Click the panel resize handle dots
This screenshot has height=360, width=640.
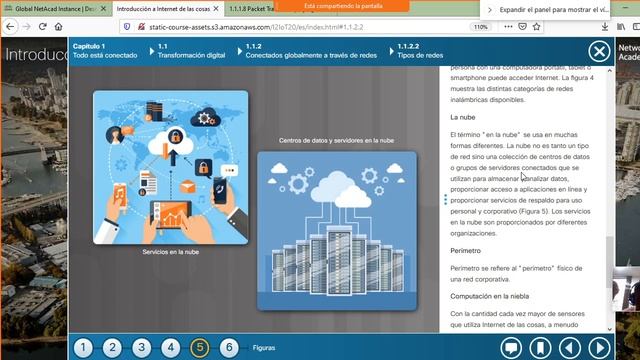[445, 200]
